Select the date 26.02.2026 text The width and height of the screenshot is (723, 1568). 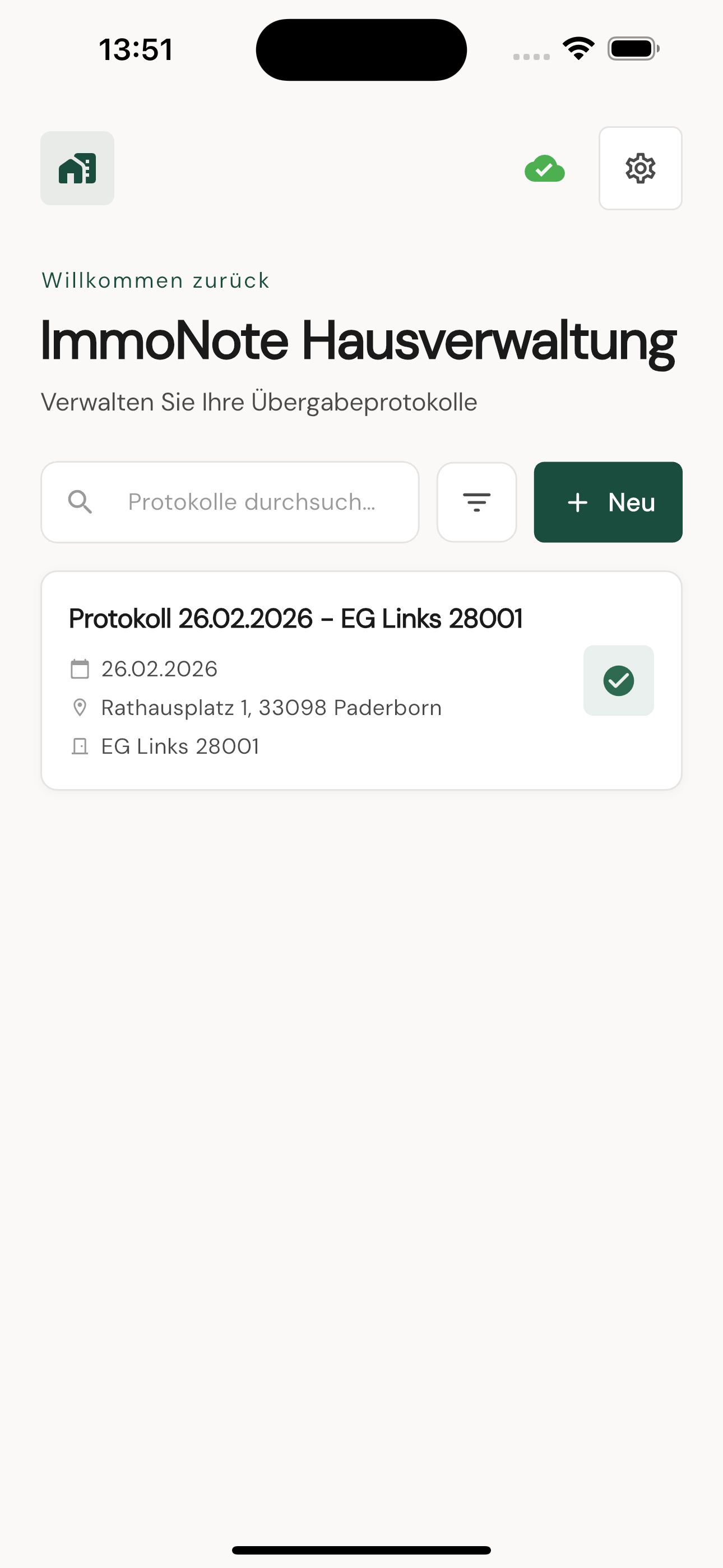(x=159, y=669)
